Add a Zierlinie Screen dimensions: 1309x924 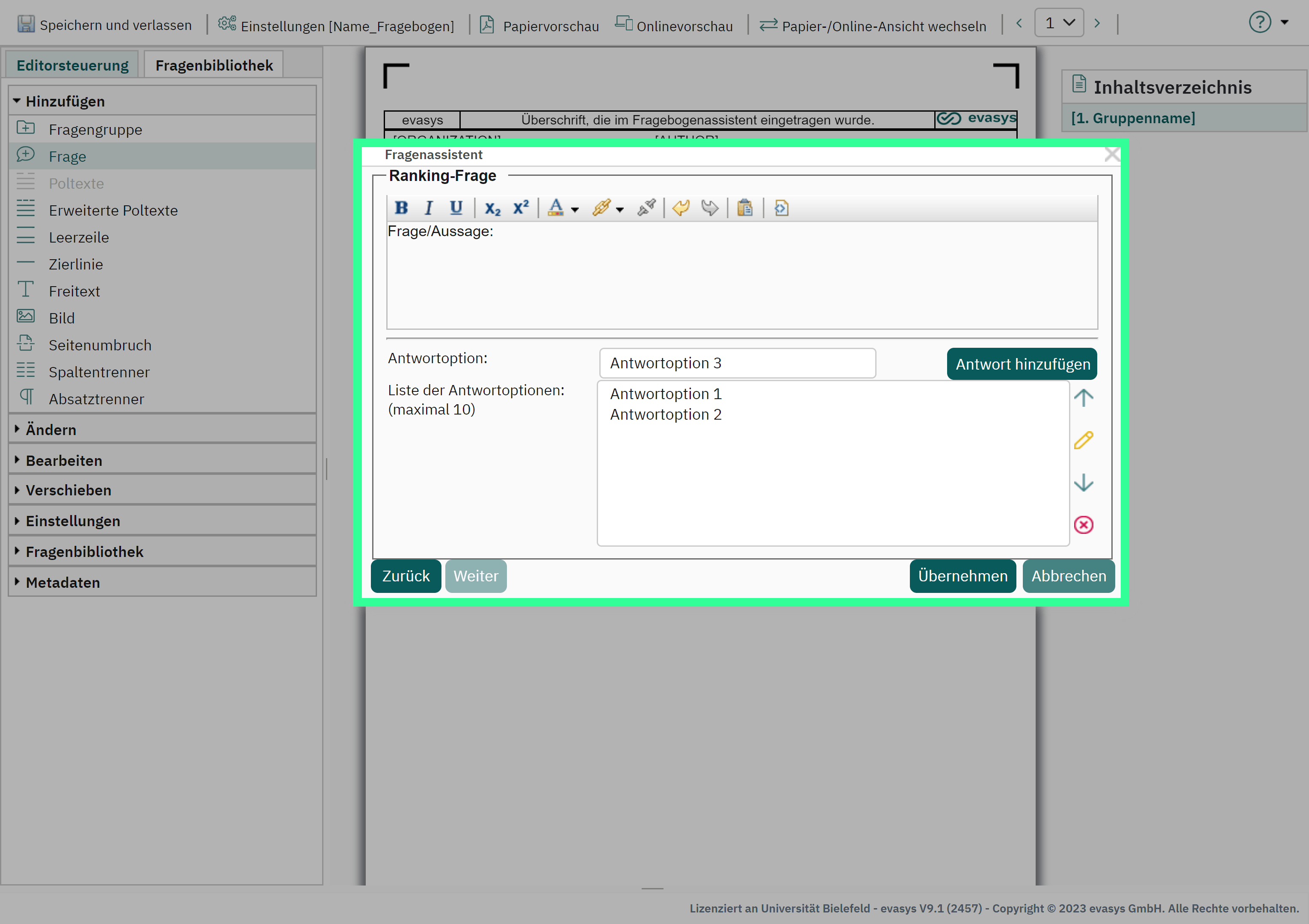pos(76,264)
